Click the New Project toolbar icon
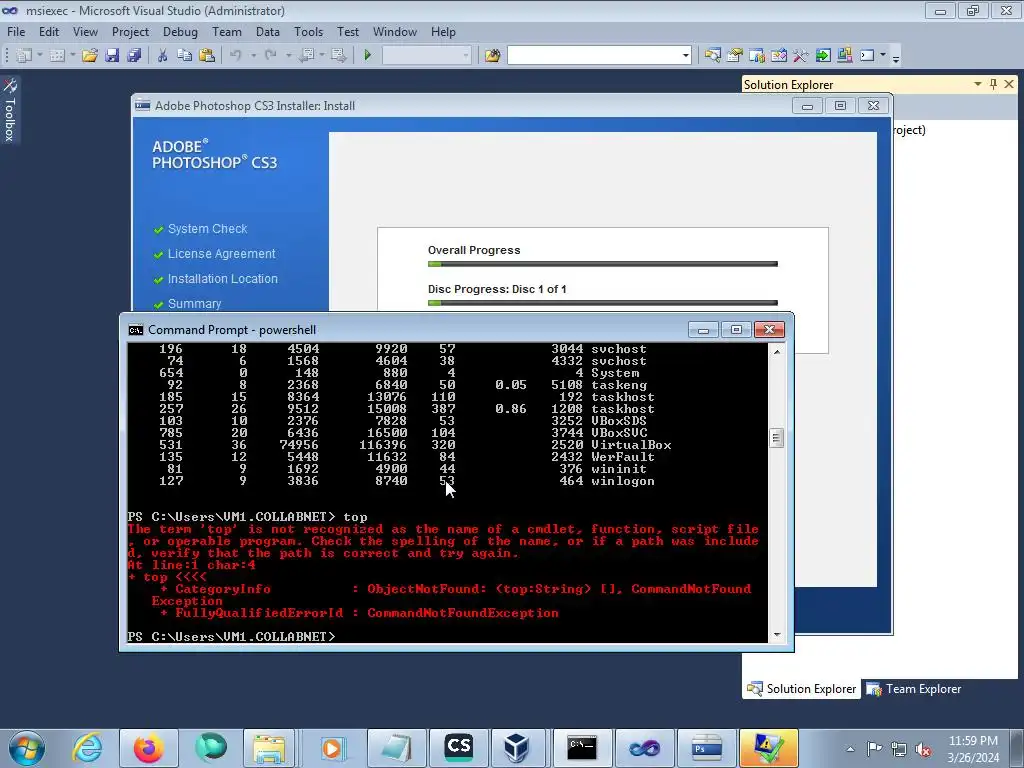The width and height of the screenshot is (1024, 768). click(x=24, y=56)
